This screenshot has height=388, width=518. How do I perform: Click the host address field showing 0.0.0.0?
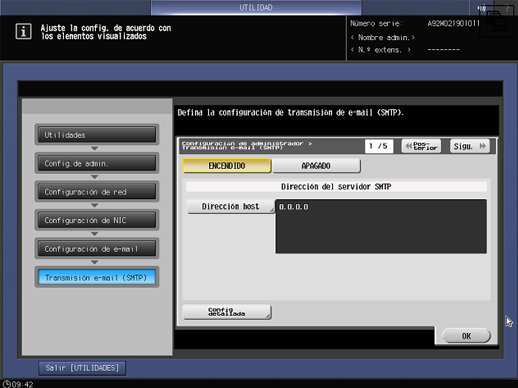coord(381,226)
